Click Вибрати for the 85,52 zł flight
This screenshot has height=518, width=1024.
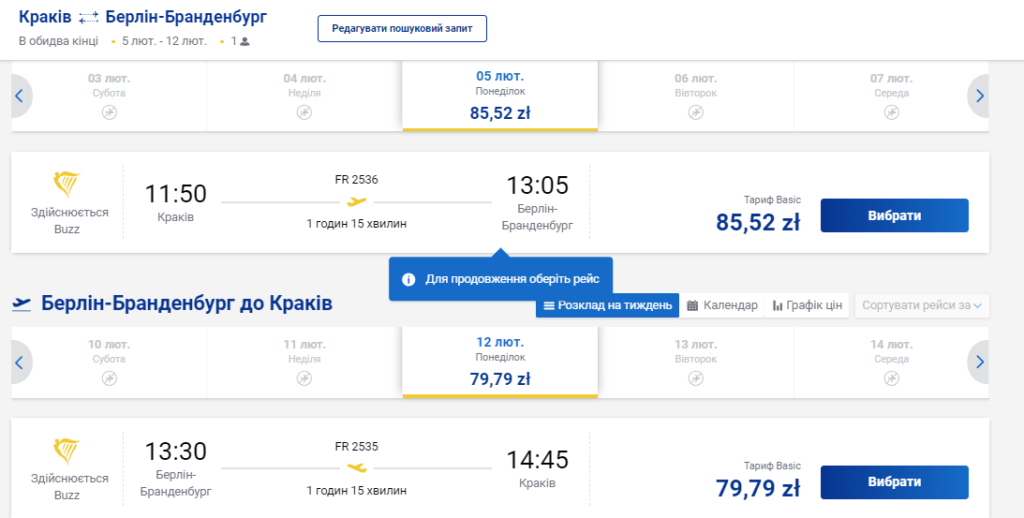coord(894,216)
